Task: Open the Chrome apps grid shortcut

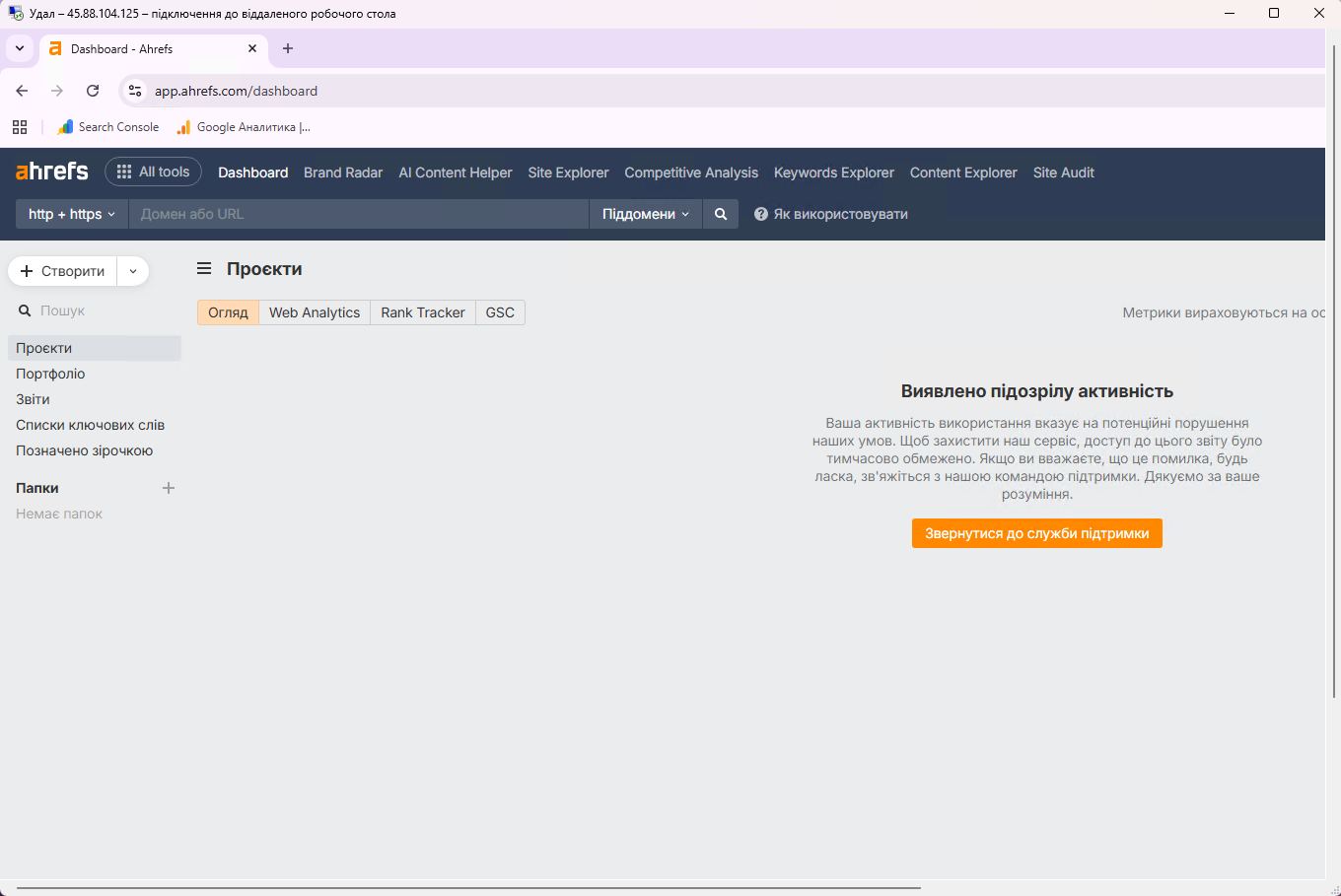Action: click(20, 127)
